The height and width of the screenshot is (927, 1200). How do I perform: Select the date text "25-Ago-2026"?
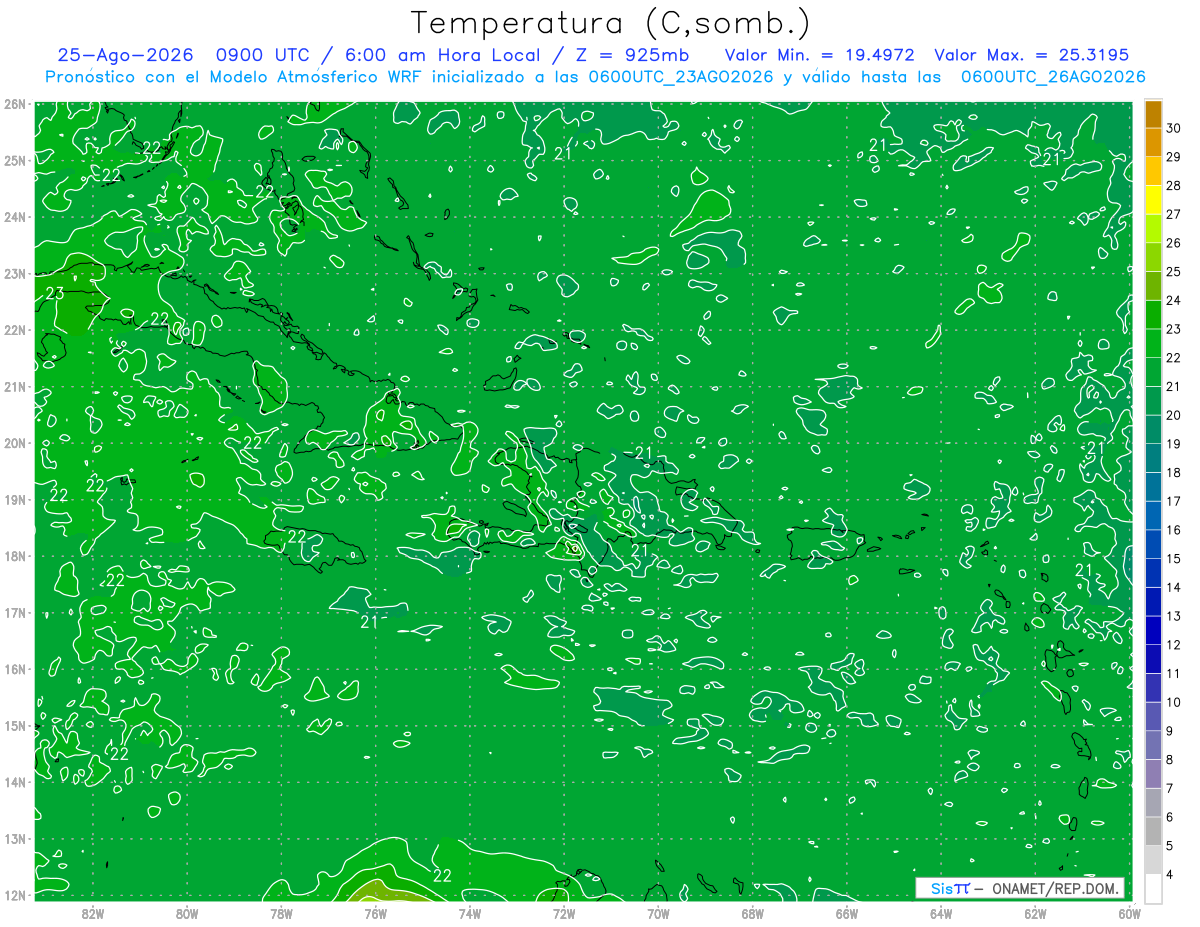(x=124, y=56)
